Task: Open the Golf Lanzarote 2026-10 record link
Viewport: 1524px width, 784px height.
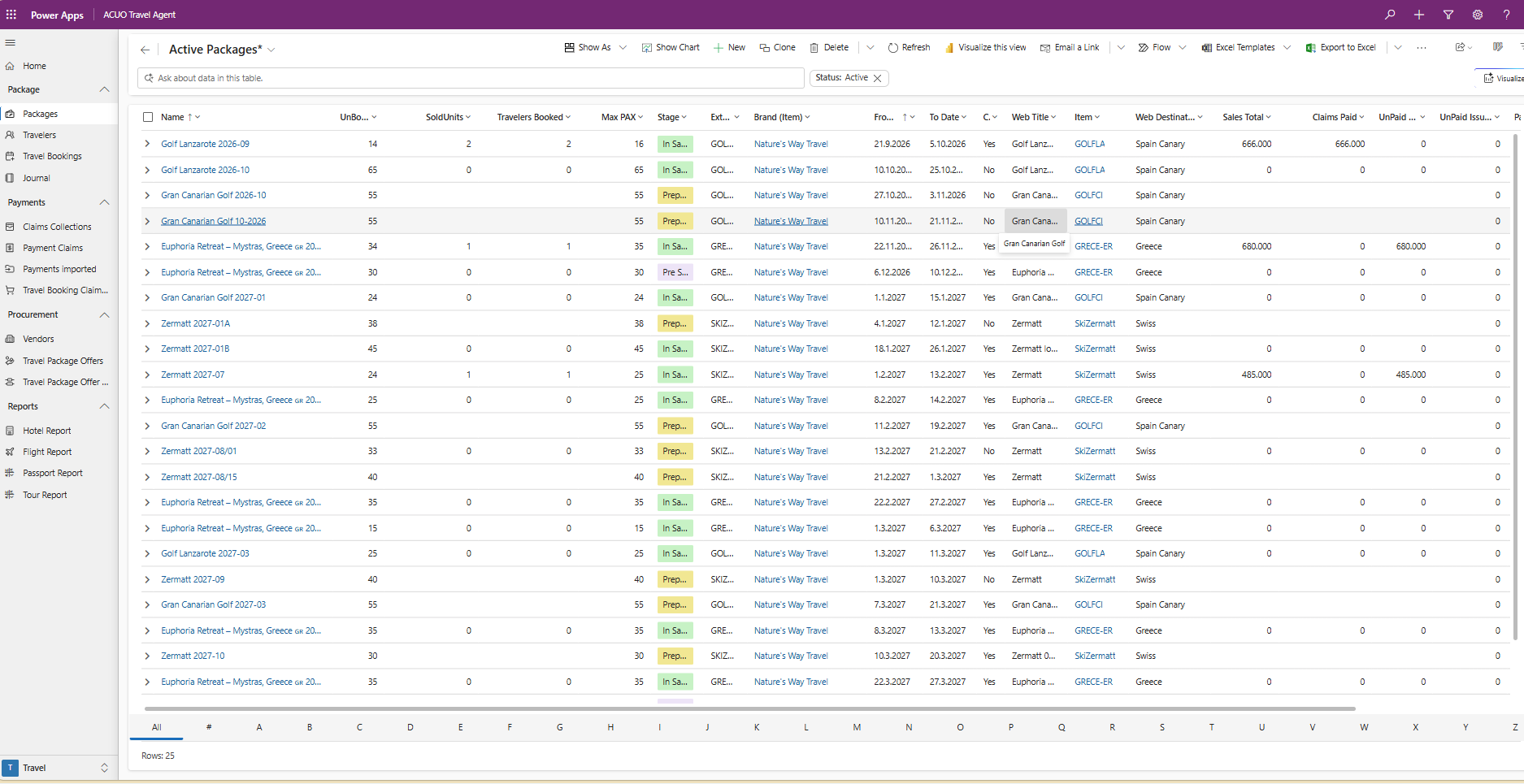Action: click(x=205, y=170)
